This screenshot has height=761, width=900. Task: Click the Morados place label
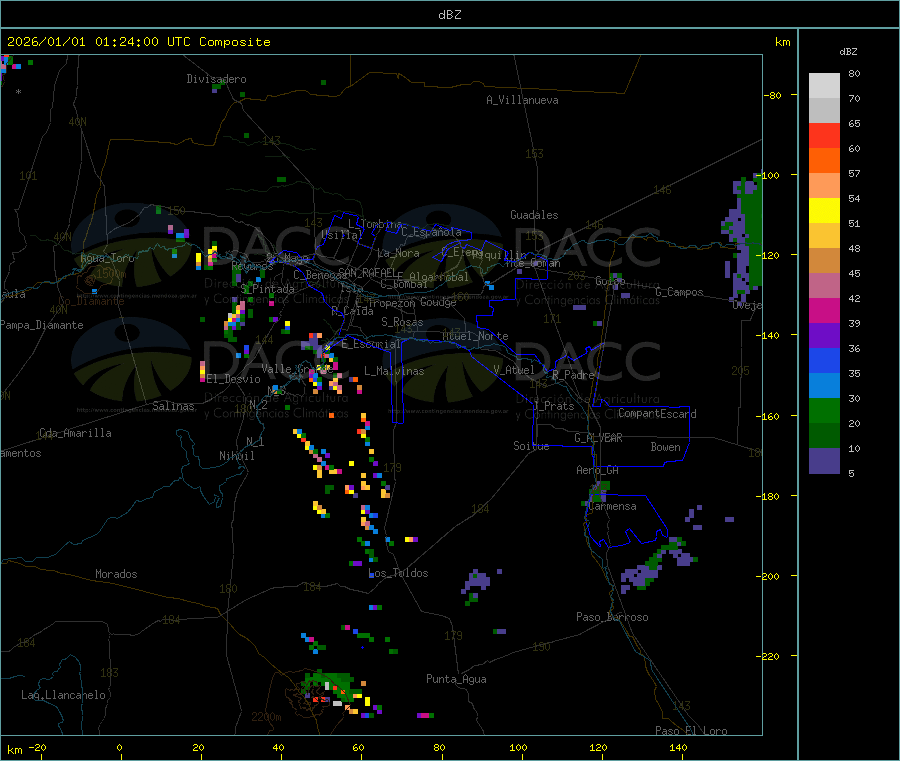click(x=117, y=574)
